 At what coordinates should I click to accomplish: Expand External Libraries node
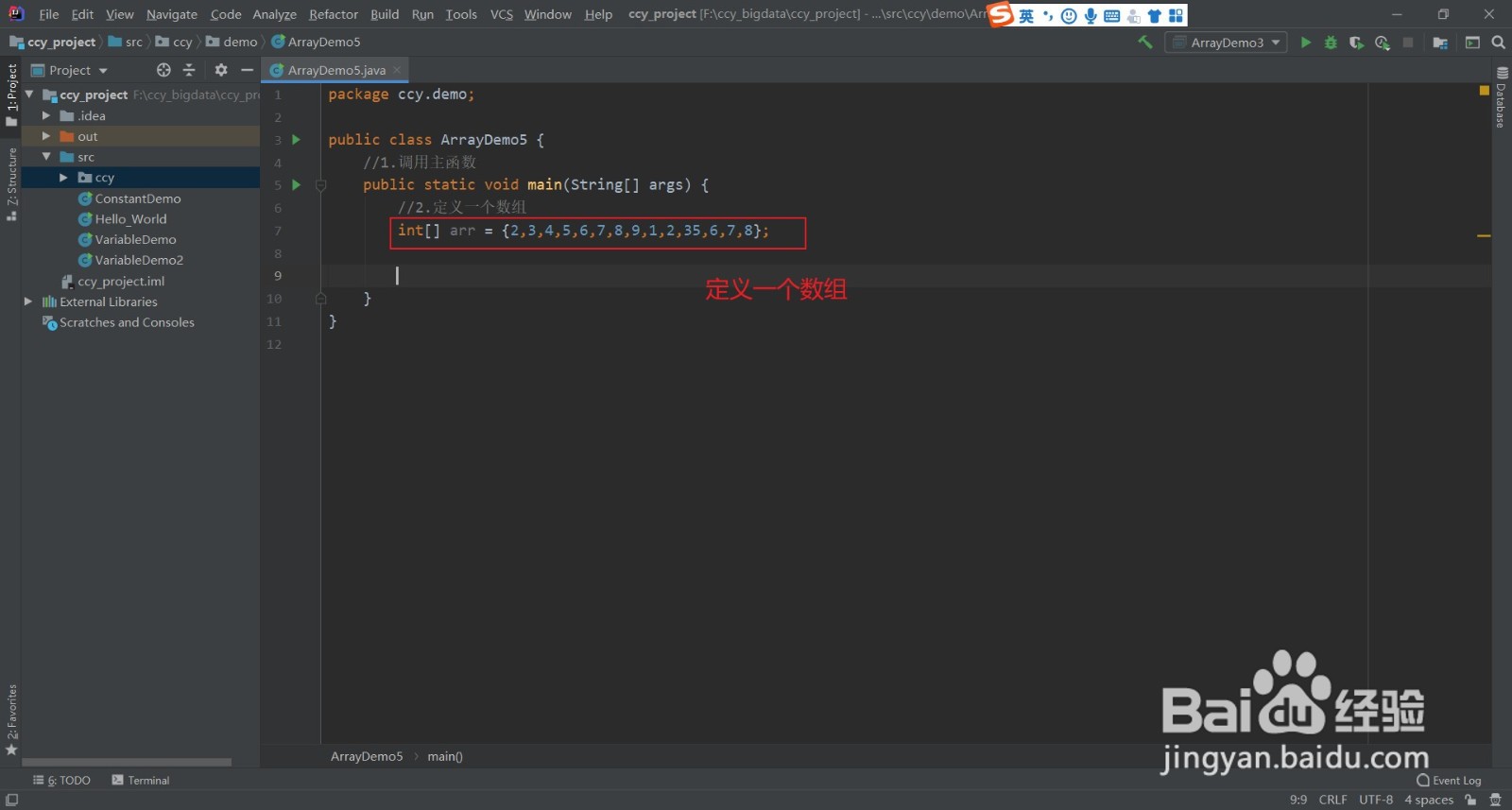tap(28, 302)
